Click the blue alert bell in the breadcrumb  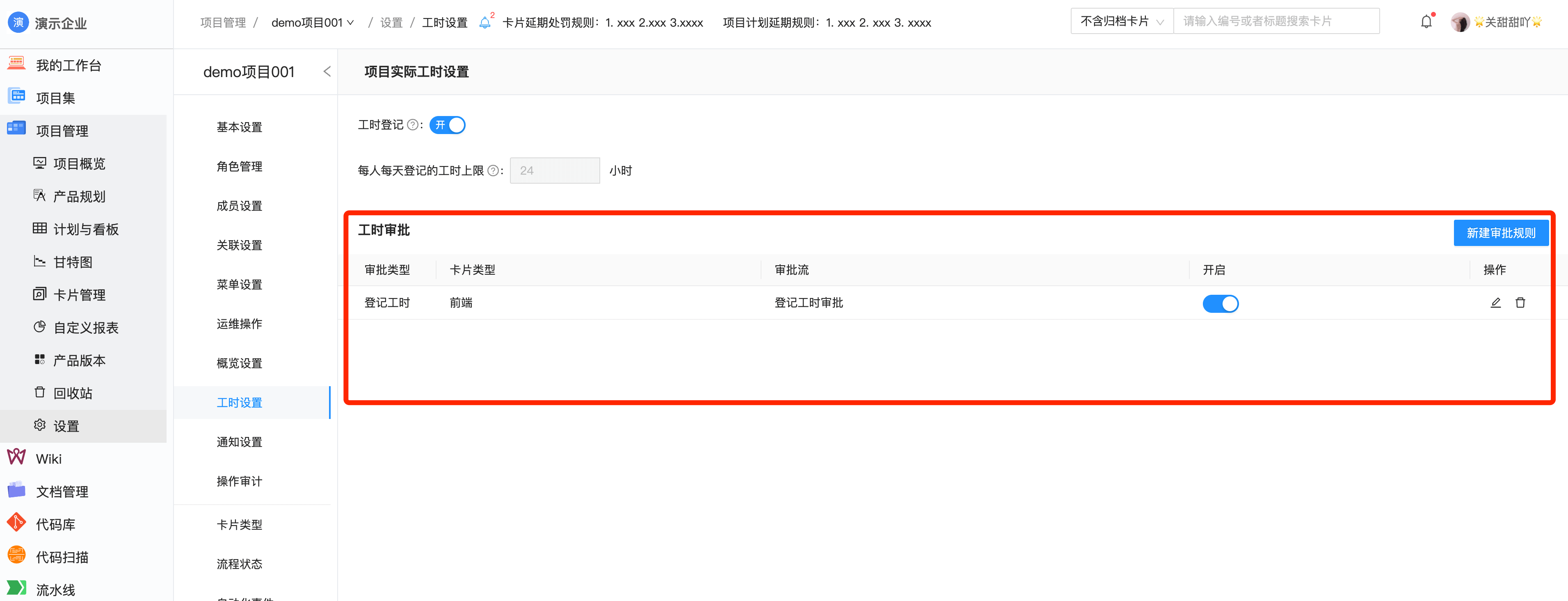pos(485,23)
